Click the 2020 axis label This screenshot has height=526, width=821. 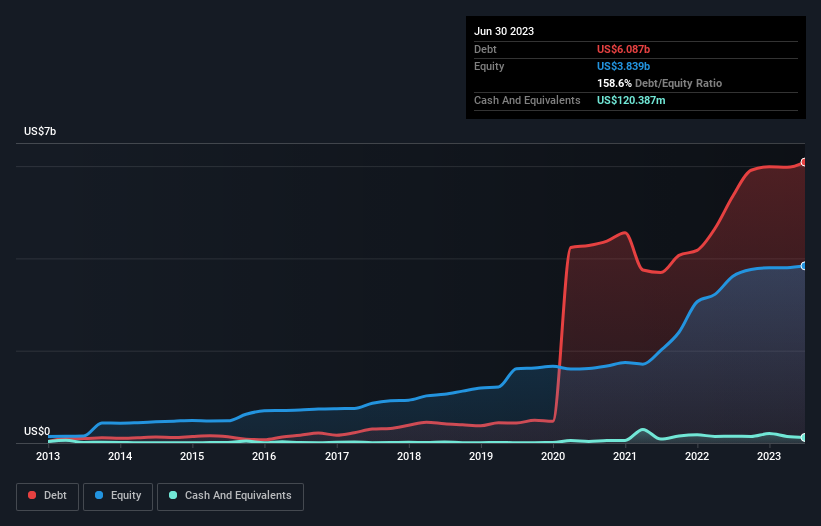click(x=553, y=456)
